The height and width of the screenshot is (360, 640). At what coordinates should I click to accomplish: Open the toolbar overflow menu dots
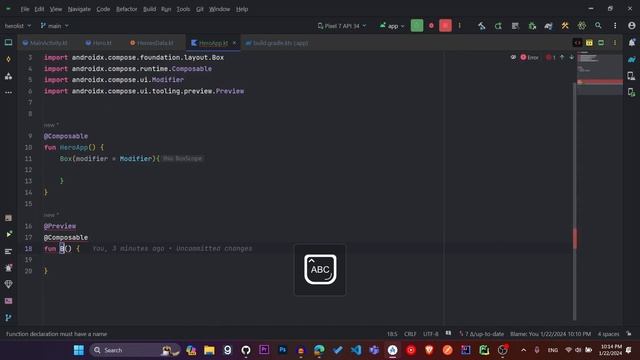[x=615, y=26]
